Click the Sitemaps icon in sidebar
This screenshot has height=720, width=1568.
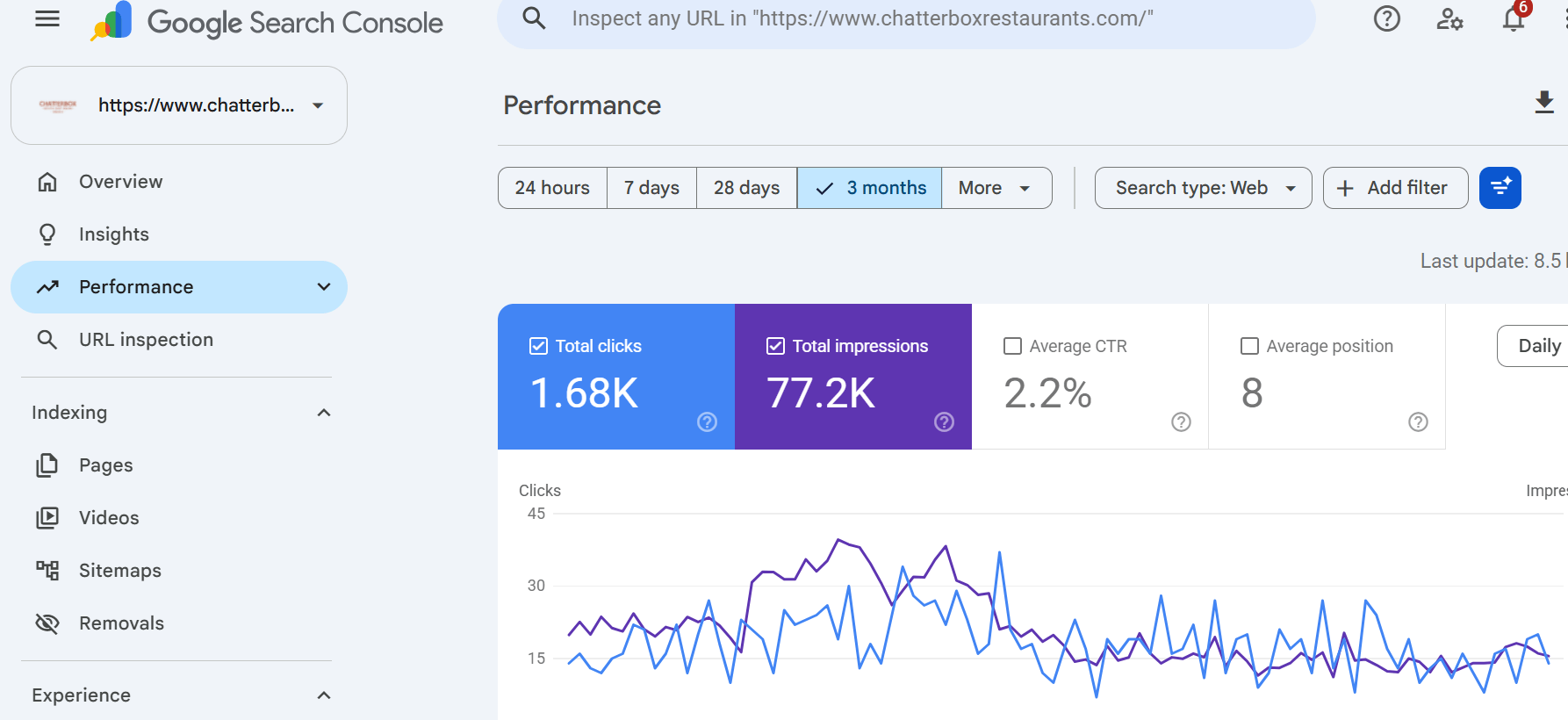[47, 571]
